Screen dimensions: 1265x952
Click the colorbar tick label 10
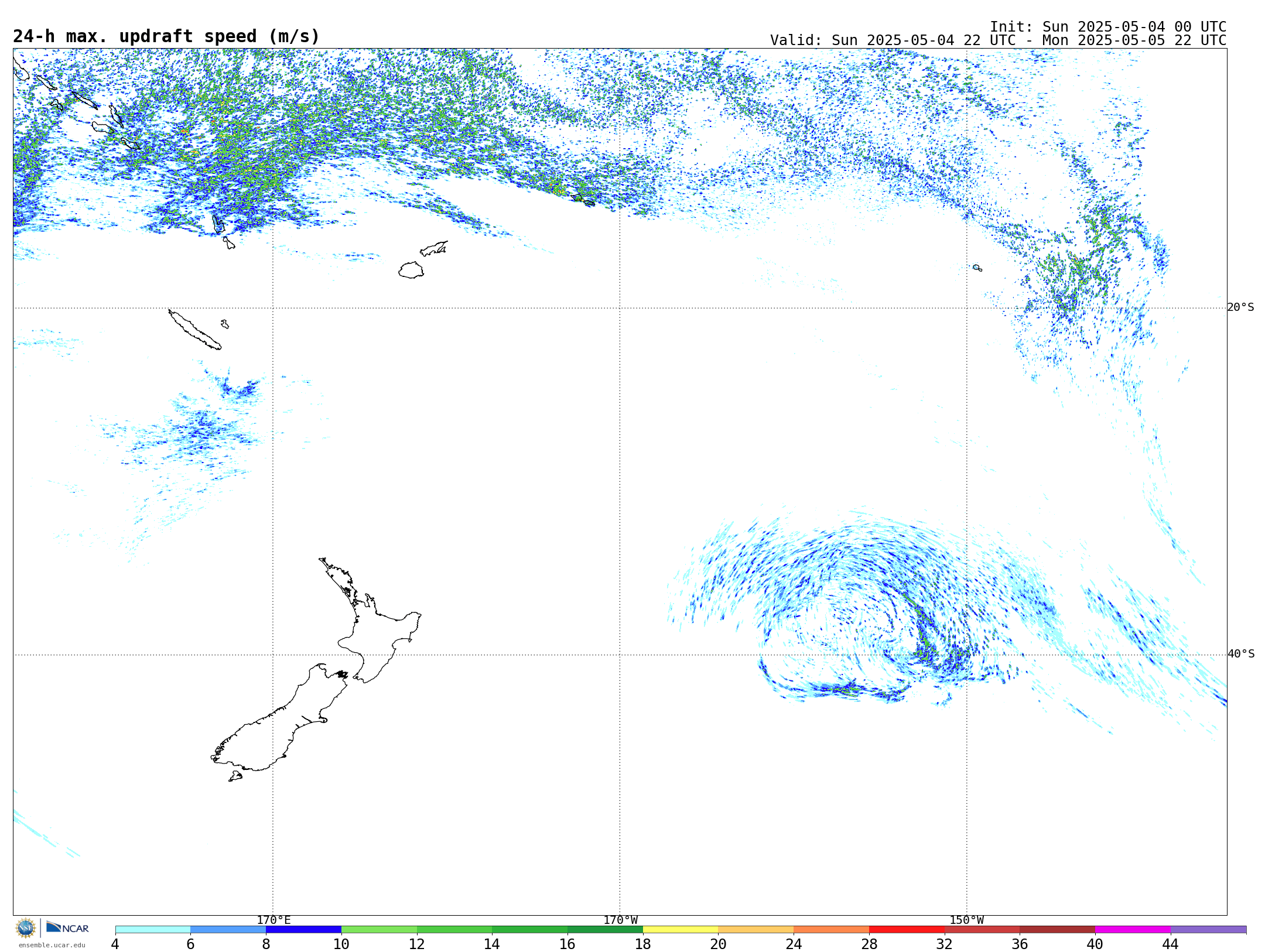[341, 944]
